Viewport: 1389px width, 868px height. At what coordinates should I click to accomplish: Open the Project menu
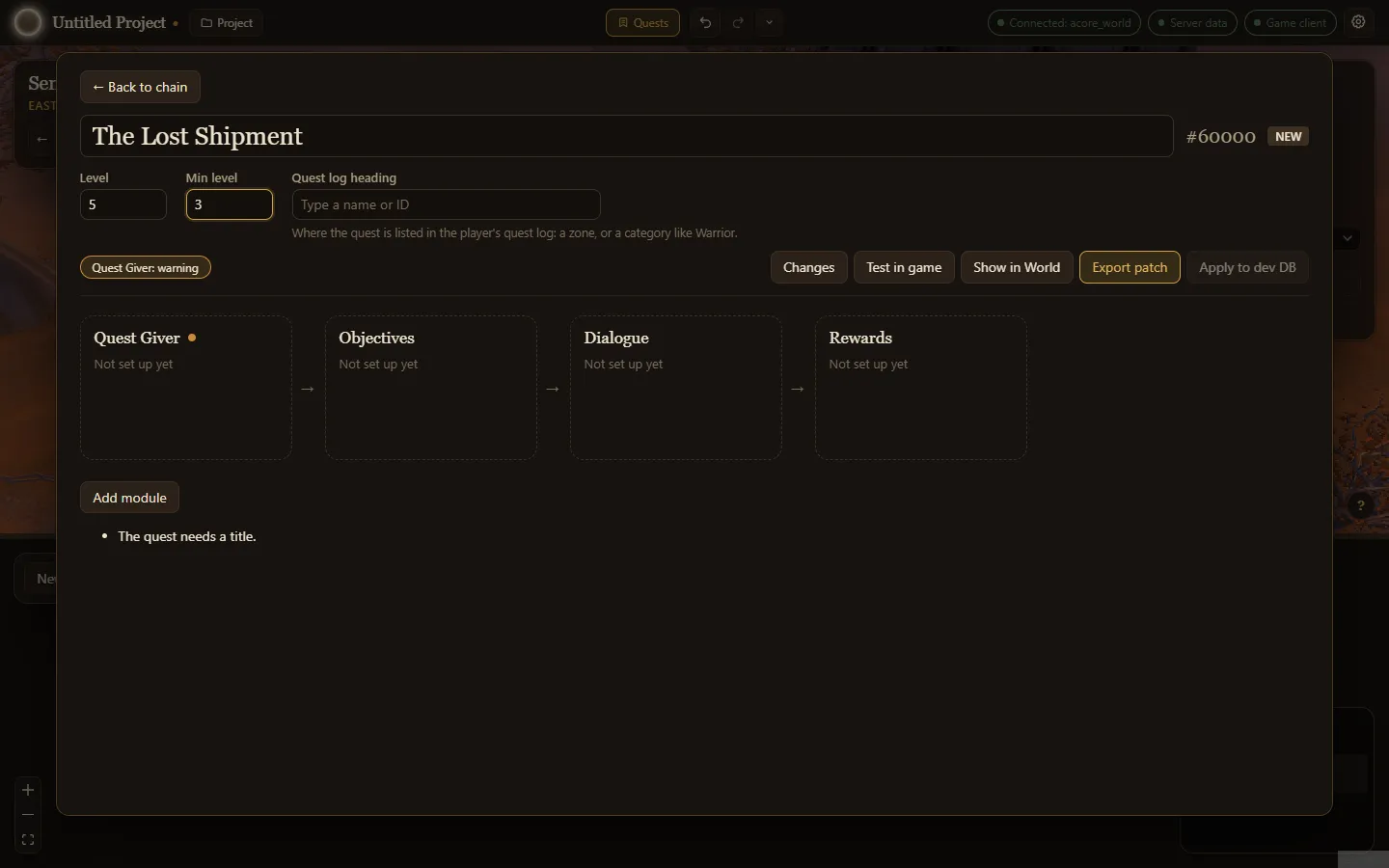[227, 22]
